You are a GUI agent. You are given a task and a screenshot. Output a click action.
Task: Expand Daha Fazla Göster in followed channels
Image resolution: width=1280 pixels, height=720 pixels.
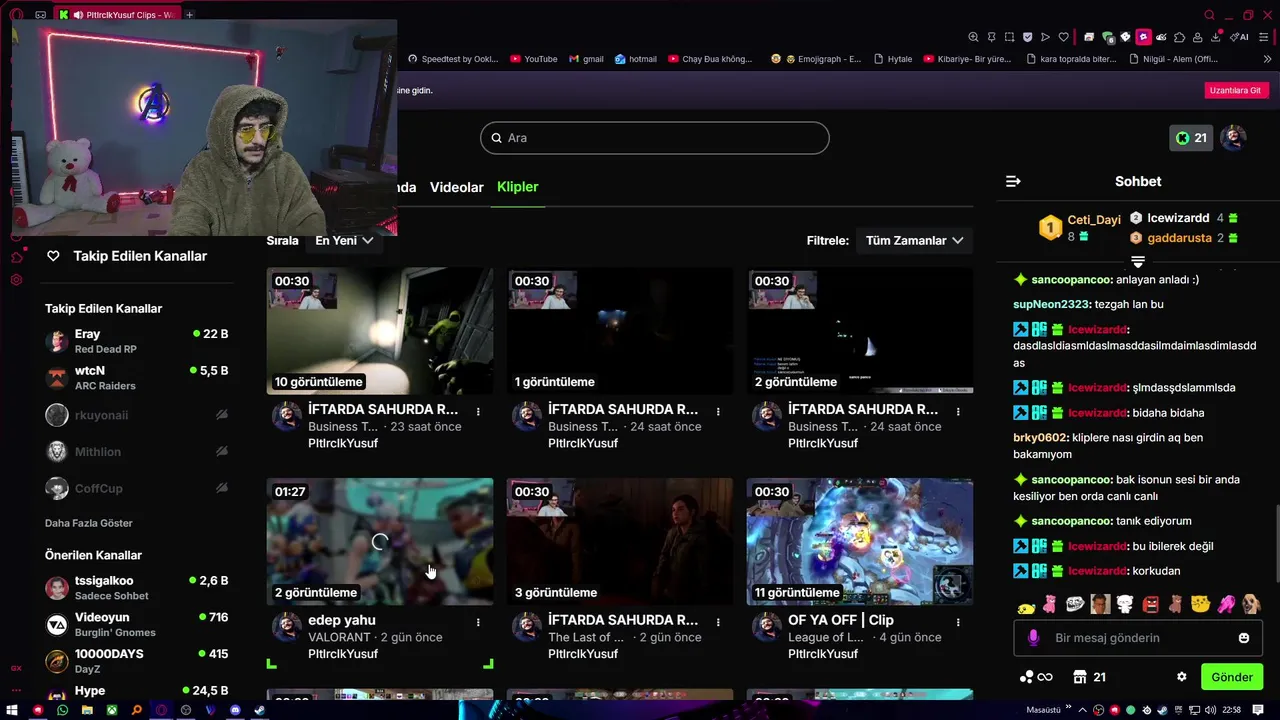[88, 523]
